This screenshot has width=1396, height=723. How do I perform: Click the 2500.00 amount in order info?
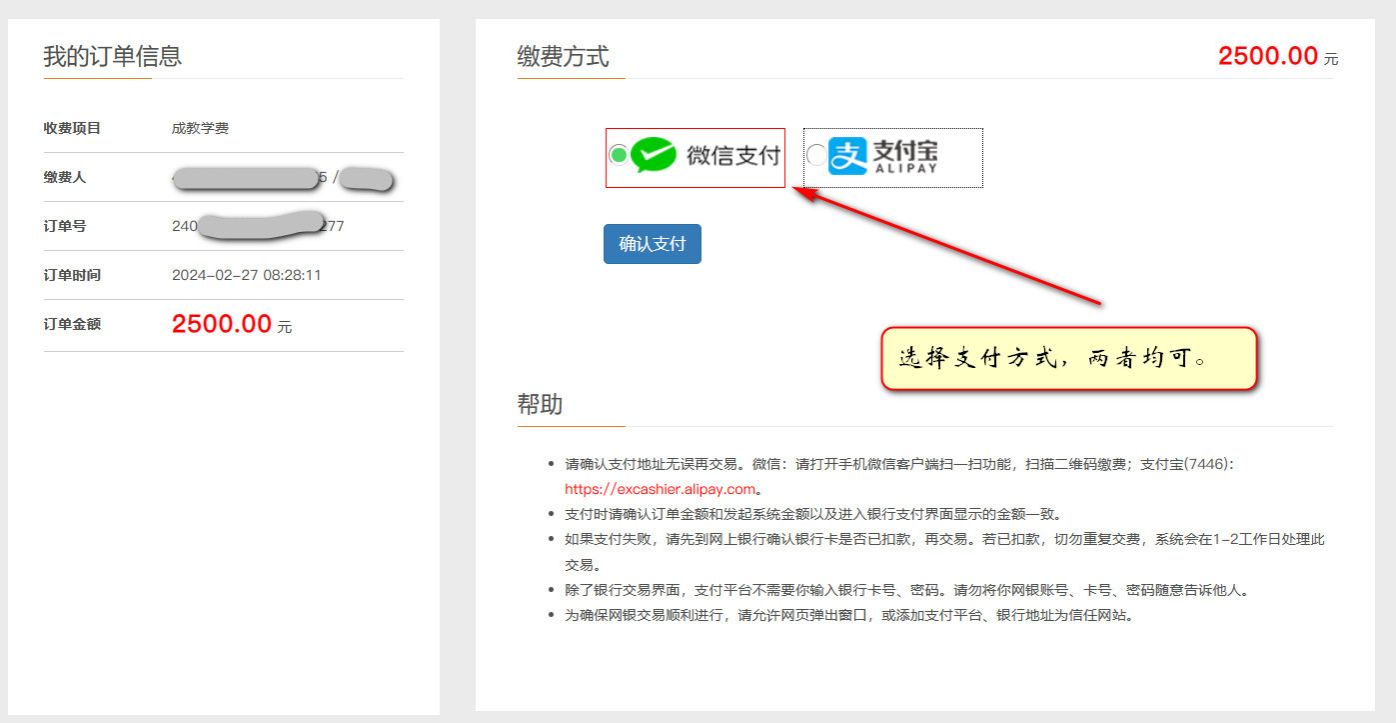pyautogui.click(x=222, y=324)
